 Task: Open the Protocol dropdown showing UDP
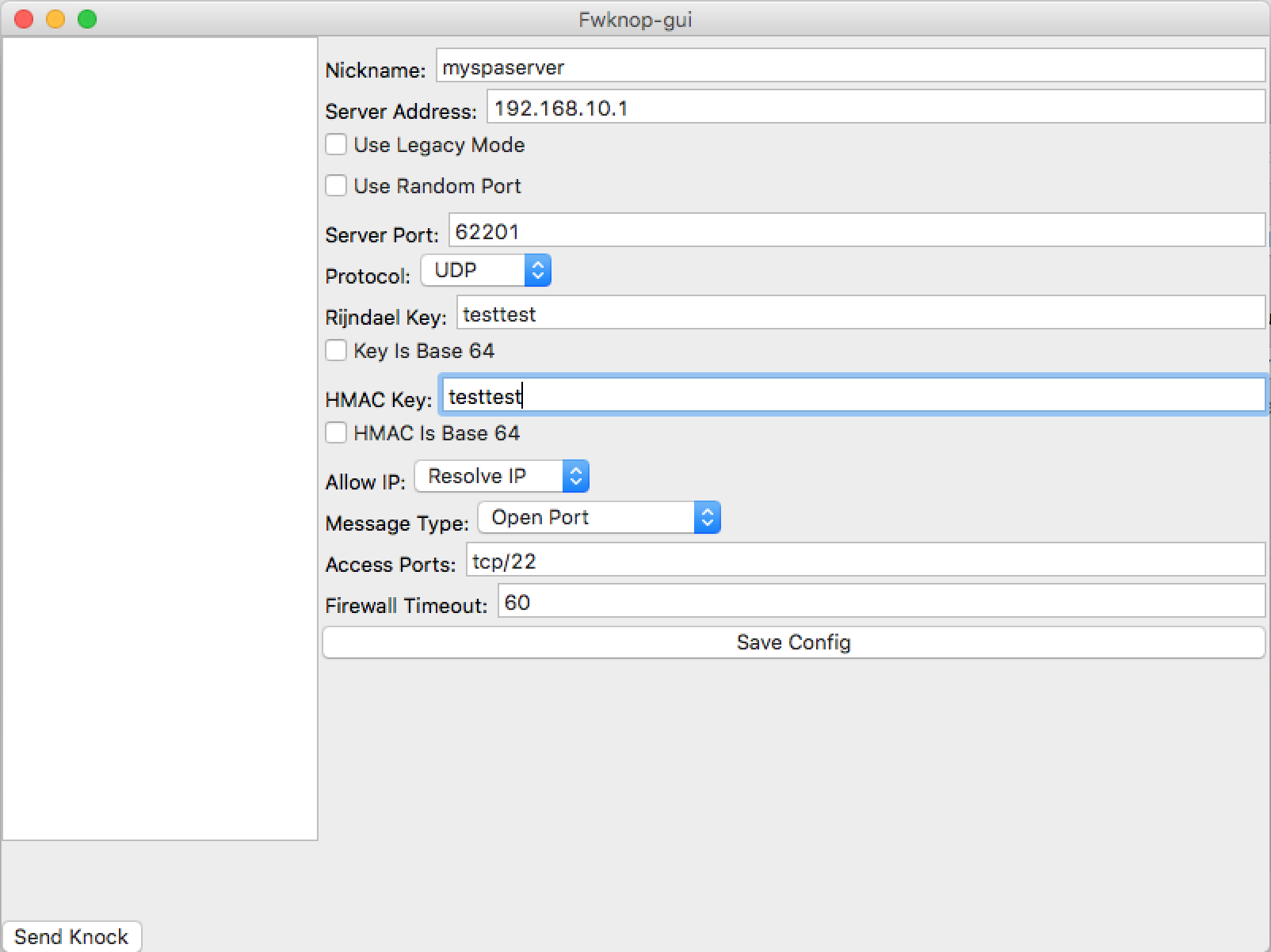(475, 270)
